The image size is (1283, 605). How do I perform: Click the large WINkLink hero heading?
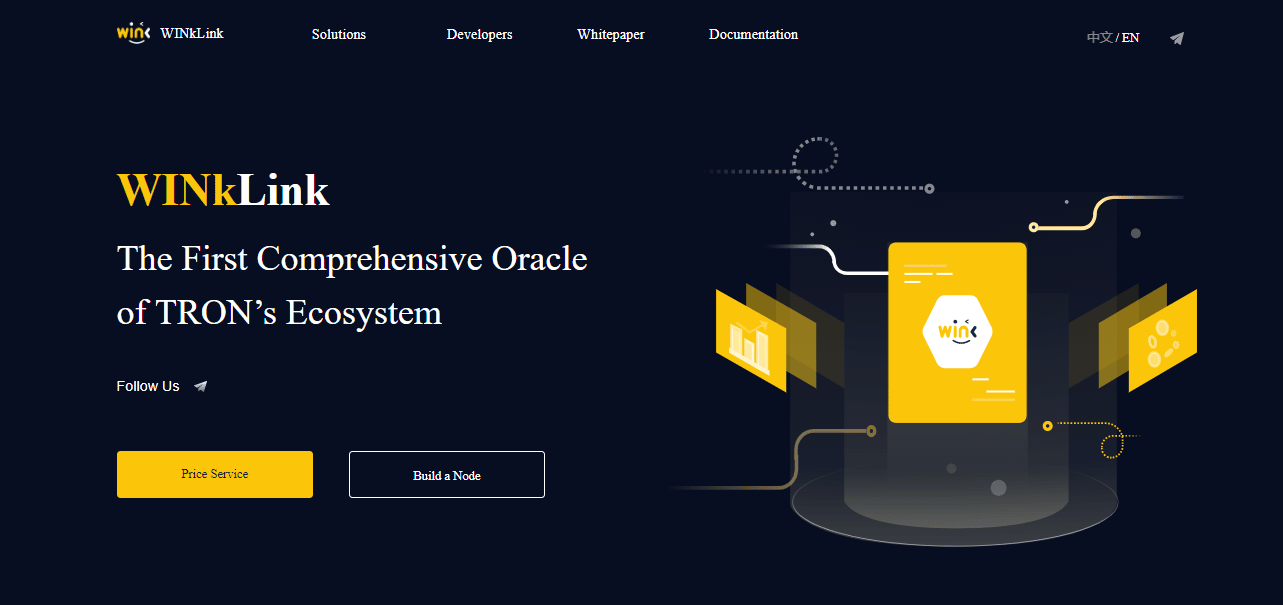tap(223, 189)
